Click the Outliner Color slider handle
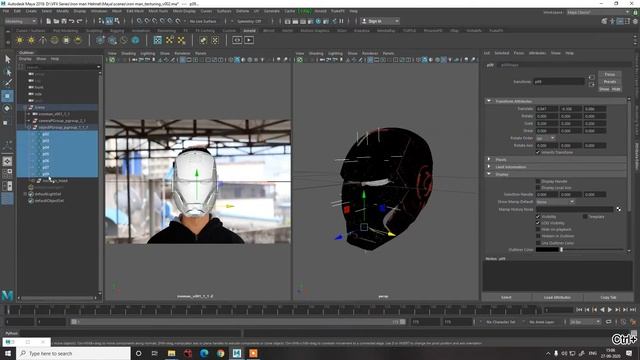 point(561,249)
